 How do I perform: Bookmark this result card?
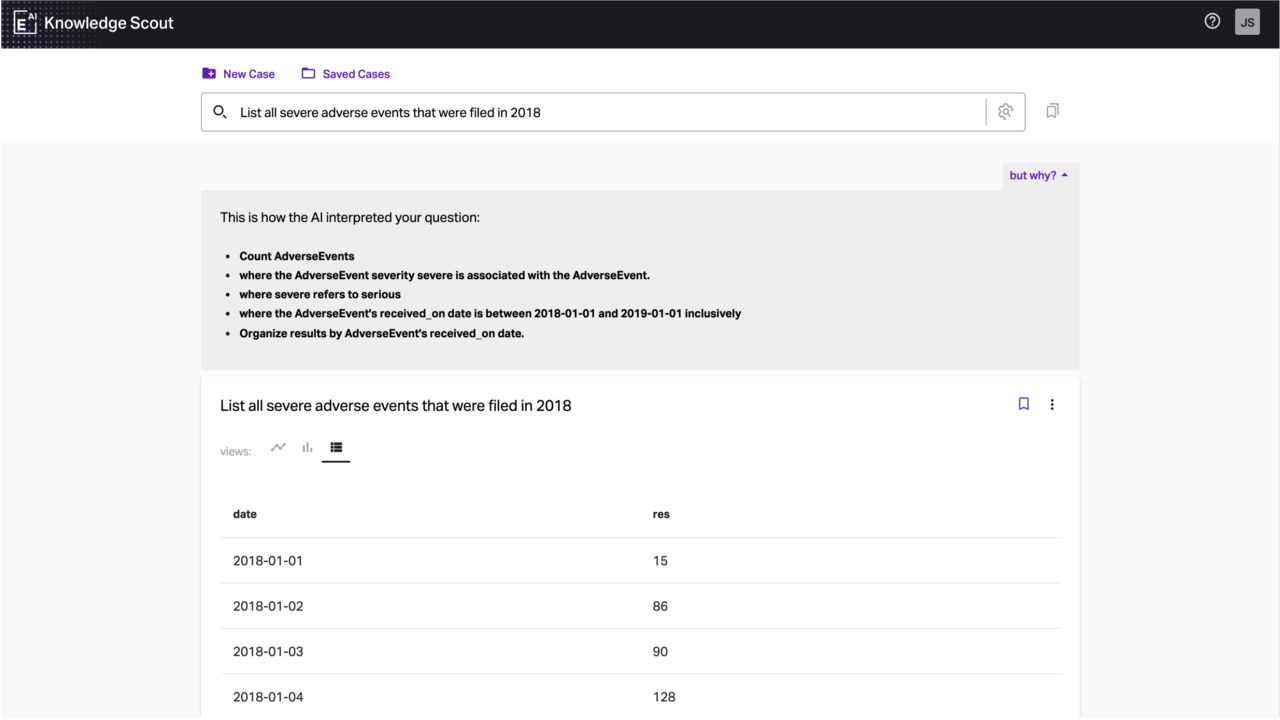click(x=1023, y=404)
